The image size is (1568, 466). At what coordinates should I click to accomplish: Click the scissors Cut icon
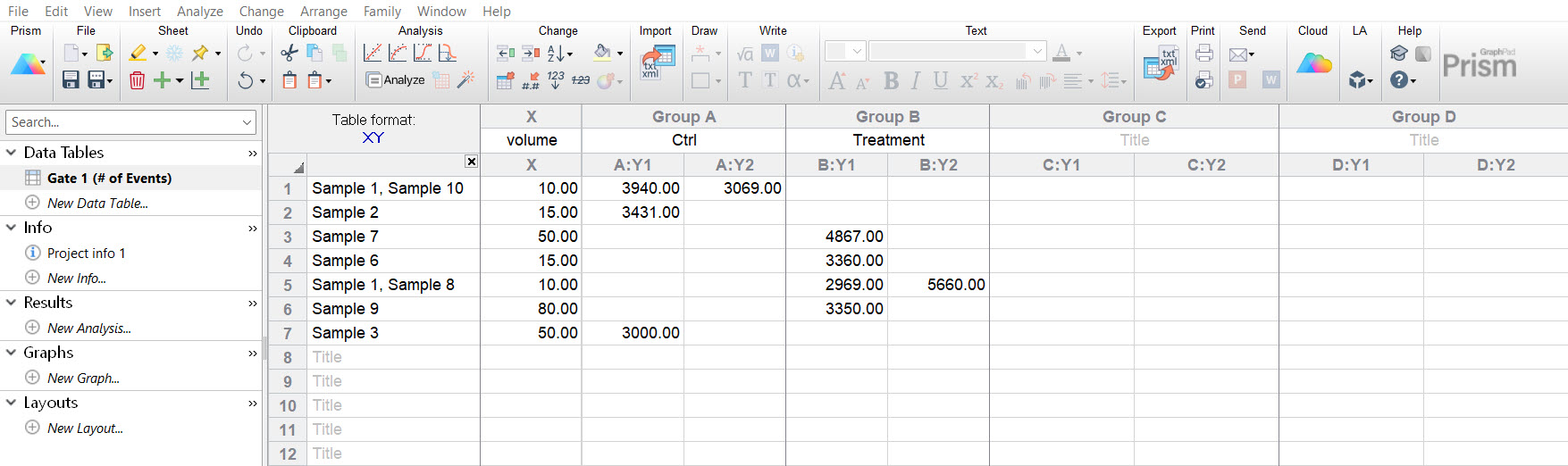(x=289, y=54)
